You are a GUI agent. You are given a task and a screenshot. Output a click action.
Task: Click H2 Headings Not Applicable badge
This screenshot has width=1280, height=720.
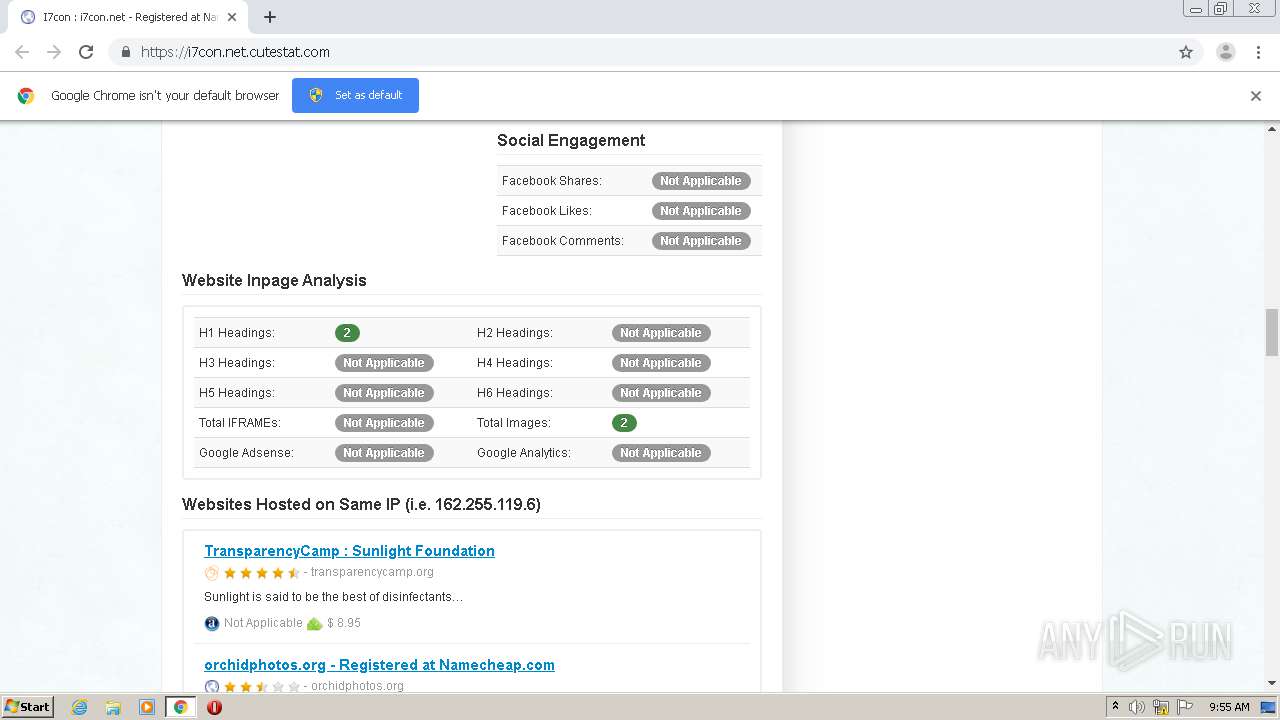pyautogui.click(x=661, y=333)
